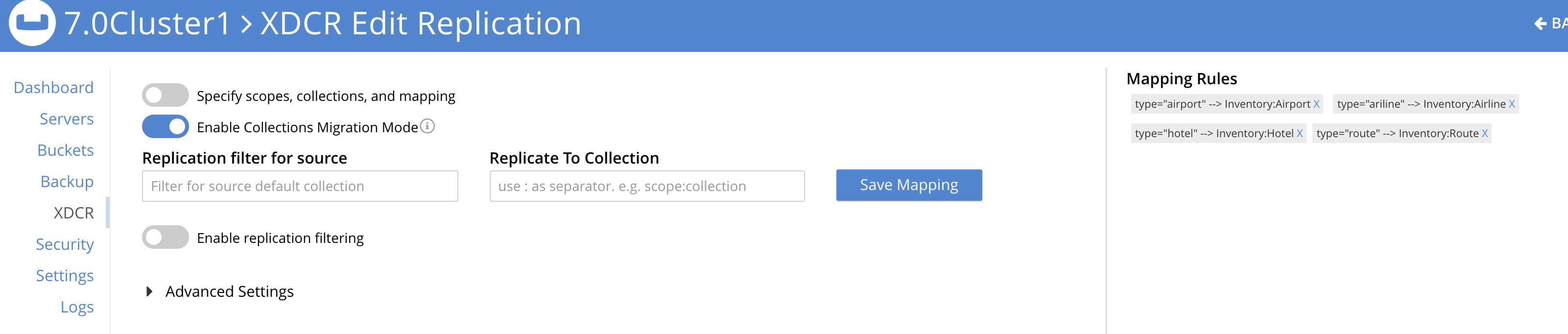Focus the Replication filter for source field
Viewport: 1568px width, 334px height.
[x=300, y=186]
